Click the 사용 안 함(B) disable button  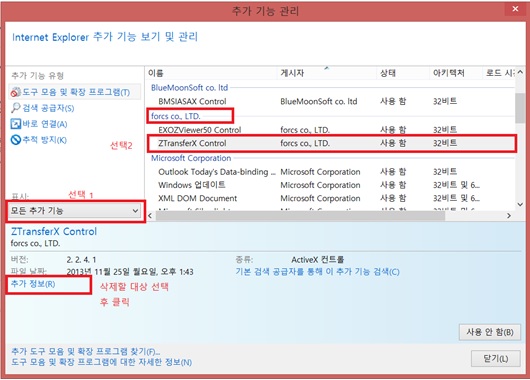[x=490, y=332]
